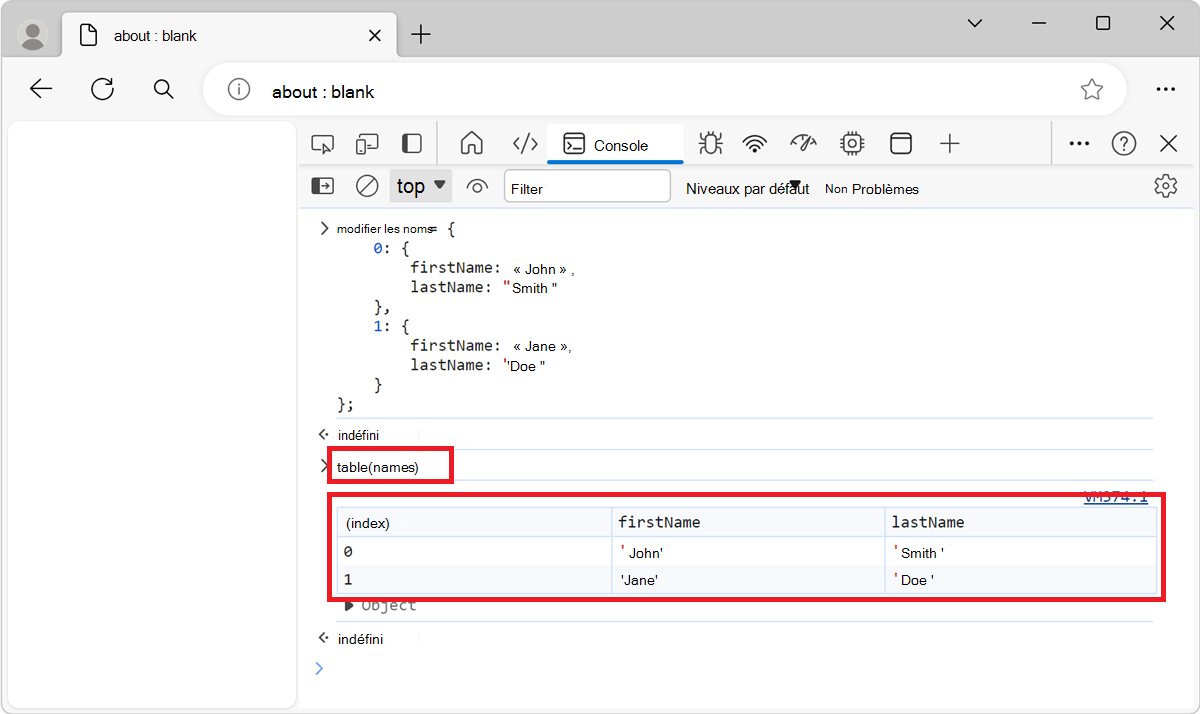
Task: Reload the page with refresh icon
Action: pyautogui.click(x=102, y=89)
